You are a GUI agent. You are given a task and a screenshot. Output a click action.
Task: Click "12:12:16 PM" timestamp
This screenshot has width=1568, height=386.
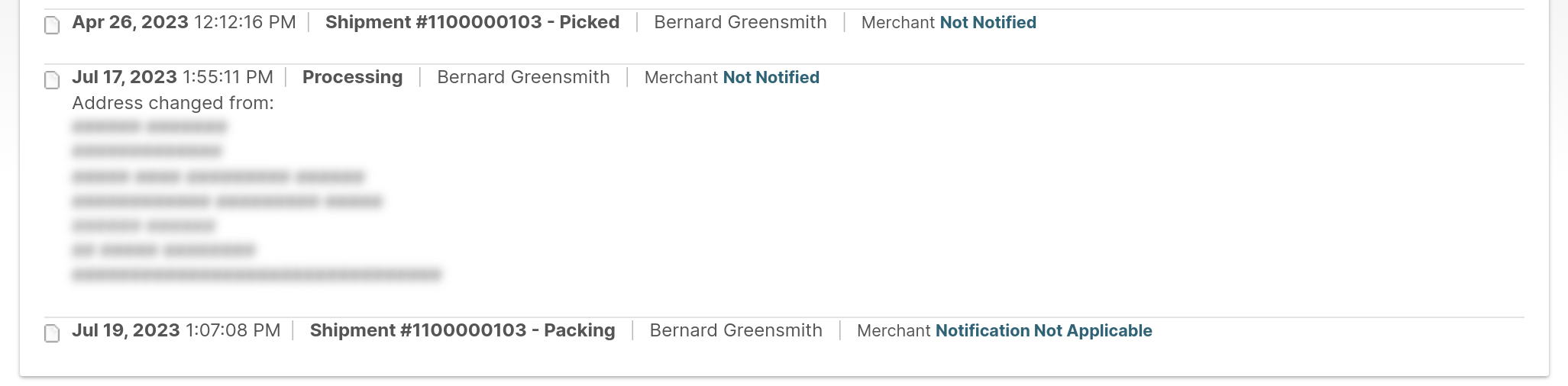(245, 23)
